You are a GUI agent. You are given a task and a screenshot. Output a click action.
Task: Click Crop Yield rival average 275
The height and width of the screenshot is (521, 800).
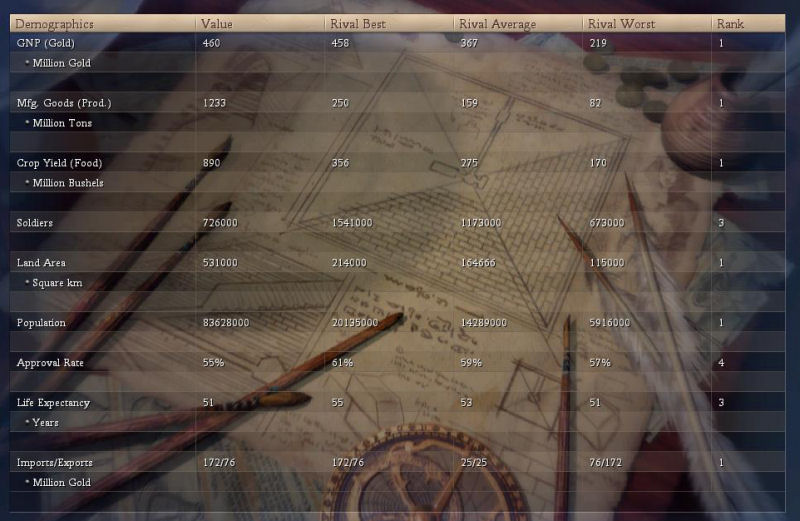point(469,163)
